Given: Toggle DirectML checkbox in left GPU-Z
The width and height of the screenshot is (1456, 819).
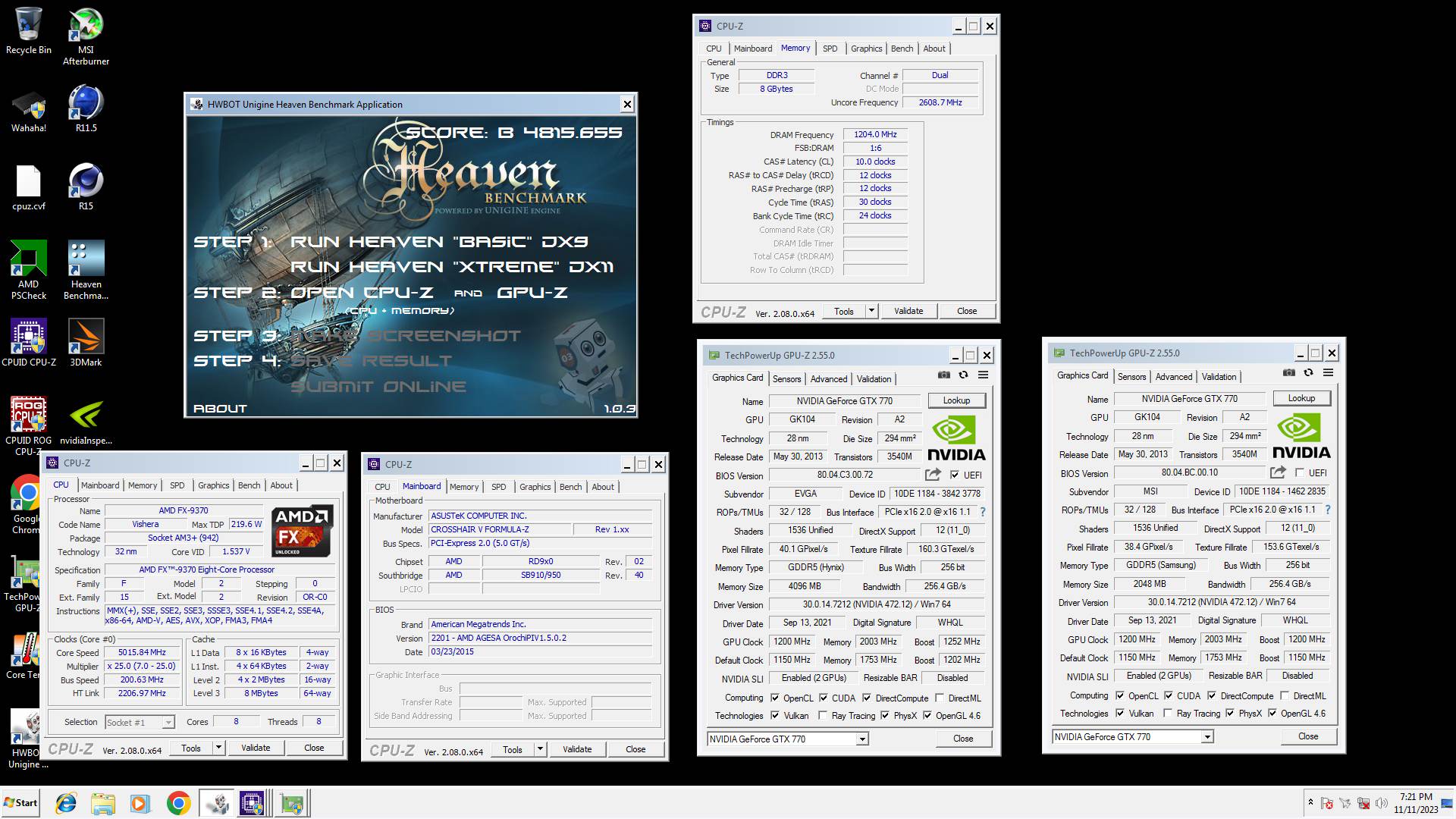Looking at the screenshot, I should [x=940, y=698].
